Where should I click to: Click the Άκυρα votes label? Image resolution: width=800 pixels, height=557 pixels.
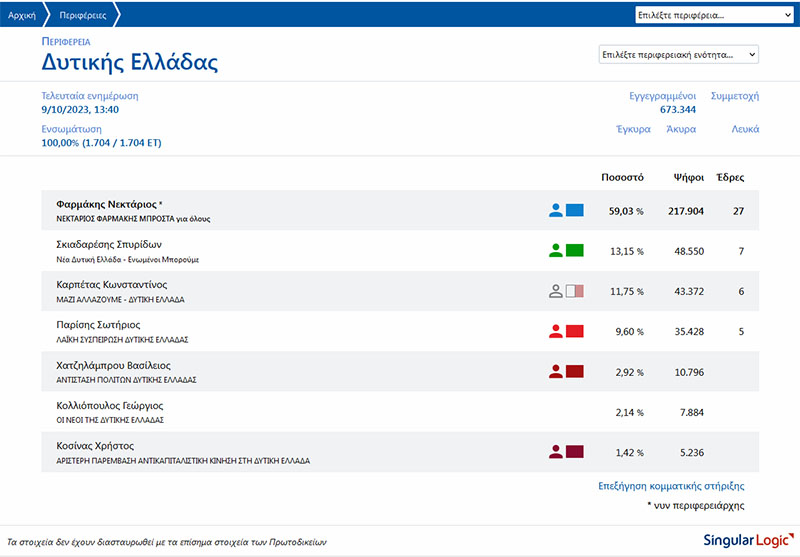tap(680, 129)
